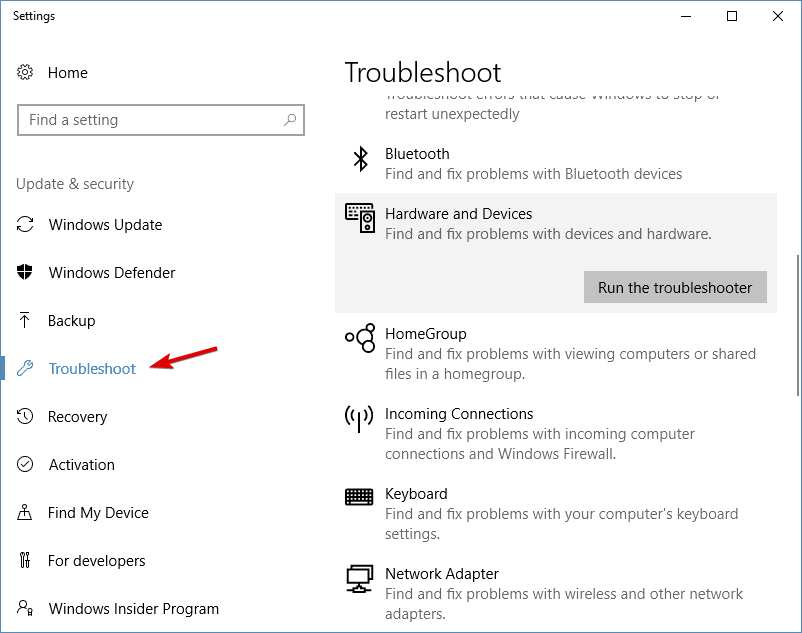Click Run the troubleshooter button
The image size is (802, 633).
click(x=675, y=287)
